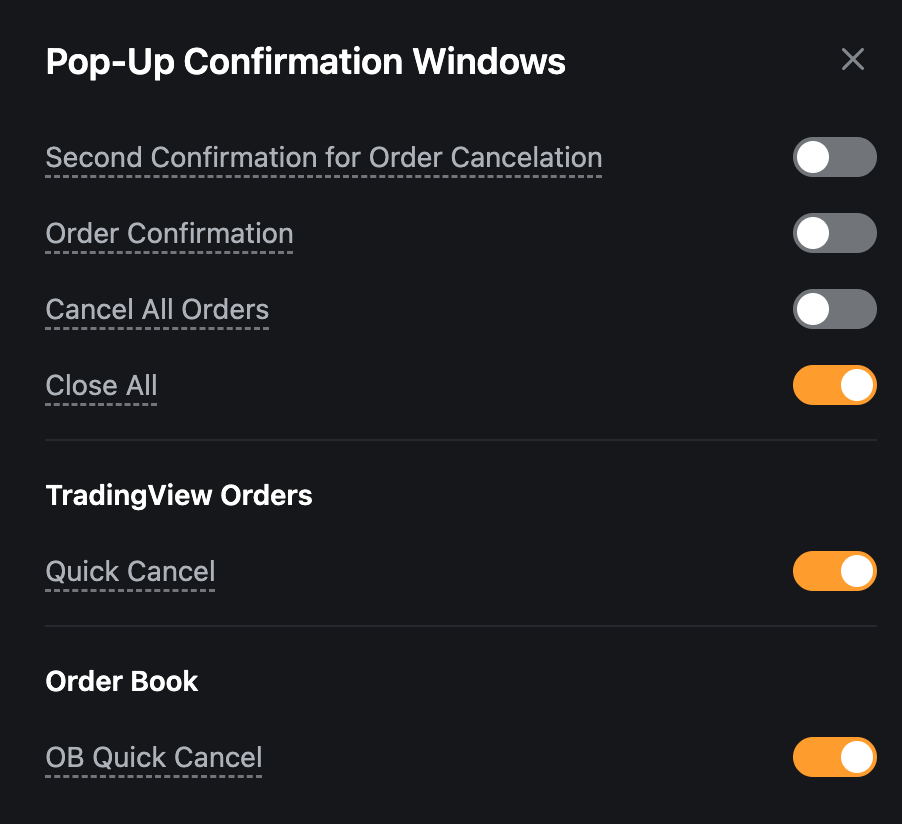Disable the Close All confirmation toggle
This screenshot has height=824, width=902.
[834, 386]
